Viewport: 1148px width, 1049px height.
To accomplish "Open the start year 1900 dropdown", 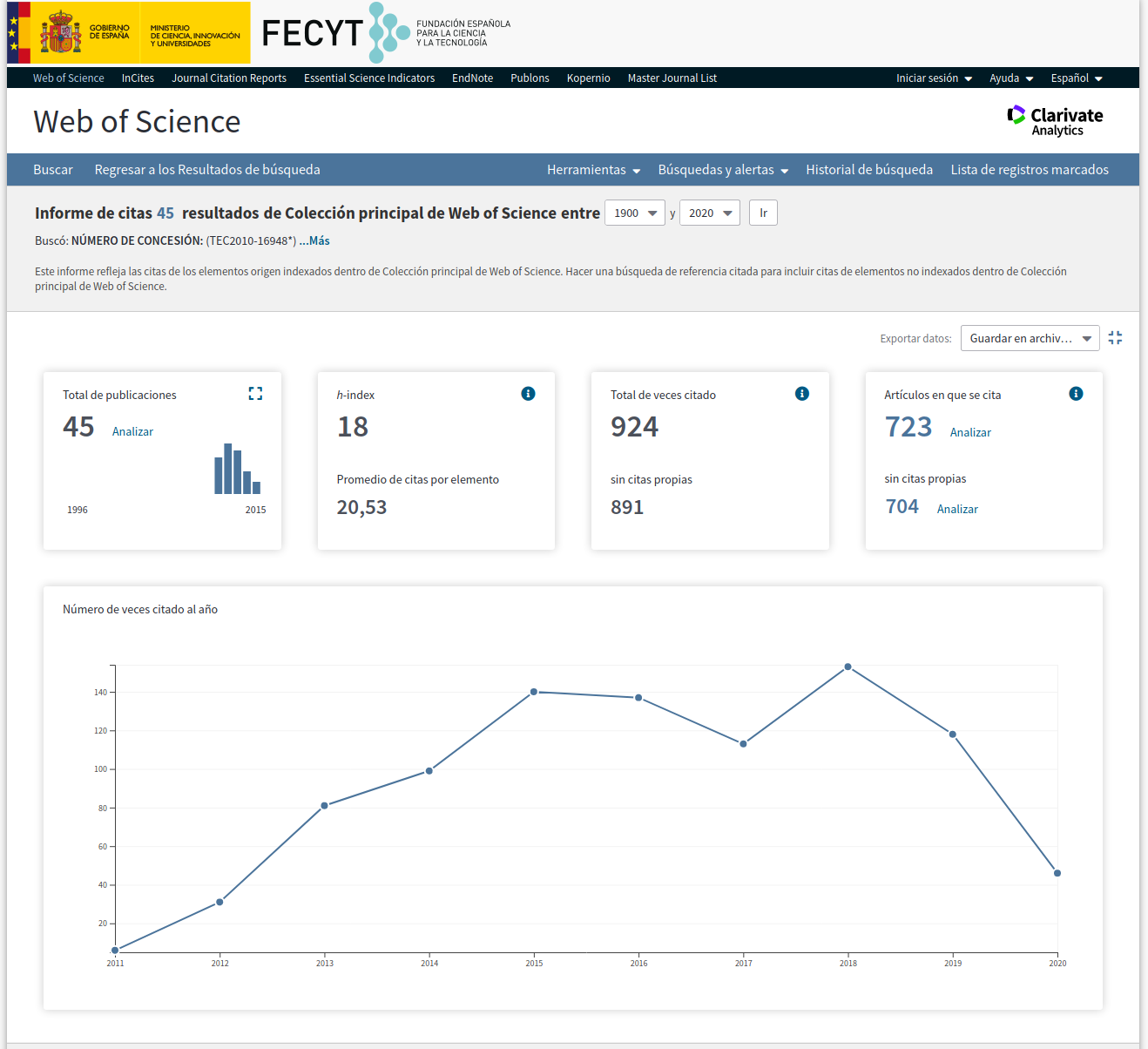I will [x=635, y=213].
